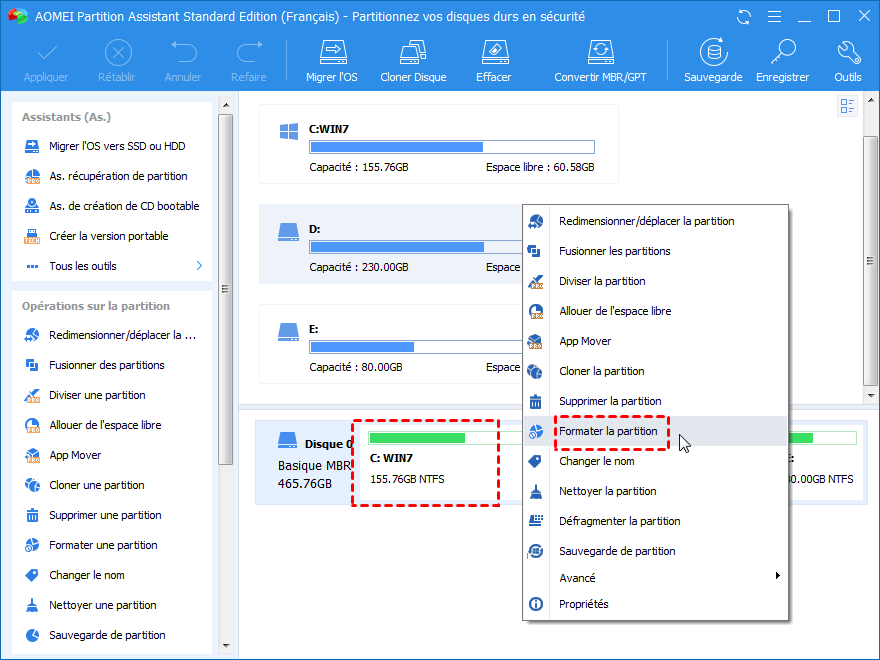Click partition list scrollbar down arrow

click(870, 396)
